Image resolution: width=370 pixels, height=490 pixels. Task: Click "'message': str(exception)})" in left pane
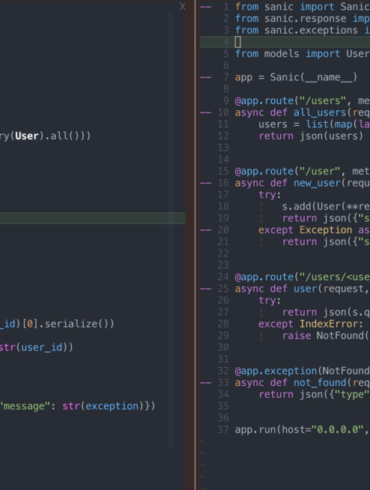point(78,406)
